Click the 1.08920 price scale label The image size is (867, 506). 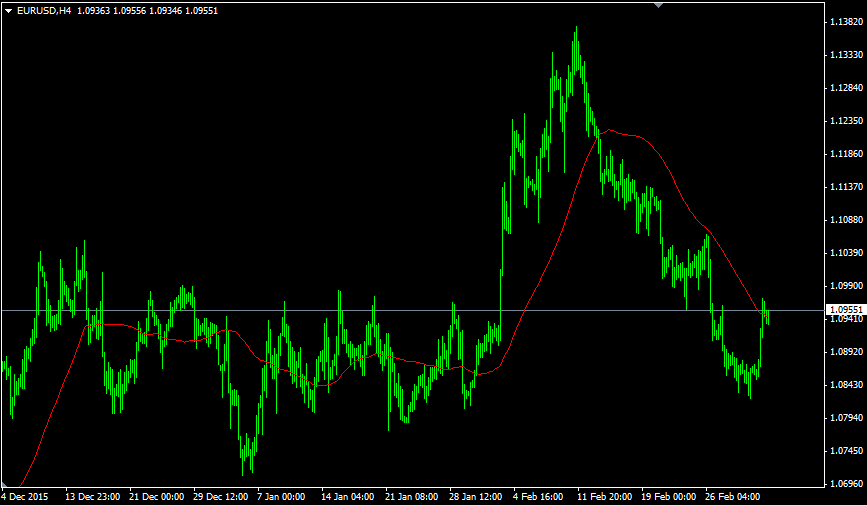point(847,352)
